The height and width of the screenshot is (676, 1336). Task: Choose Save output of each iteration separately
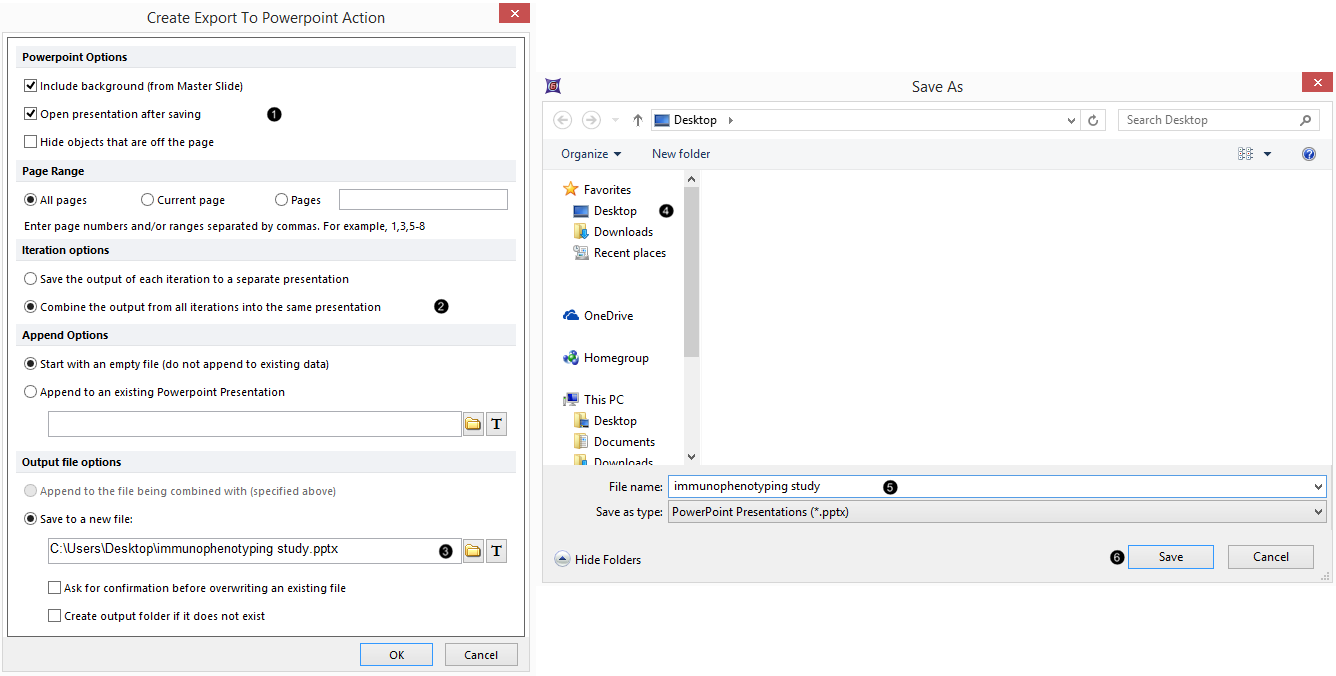pyautogui.click(x=31, y=279)
